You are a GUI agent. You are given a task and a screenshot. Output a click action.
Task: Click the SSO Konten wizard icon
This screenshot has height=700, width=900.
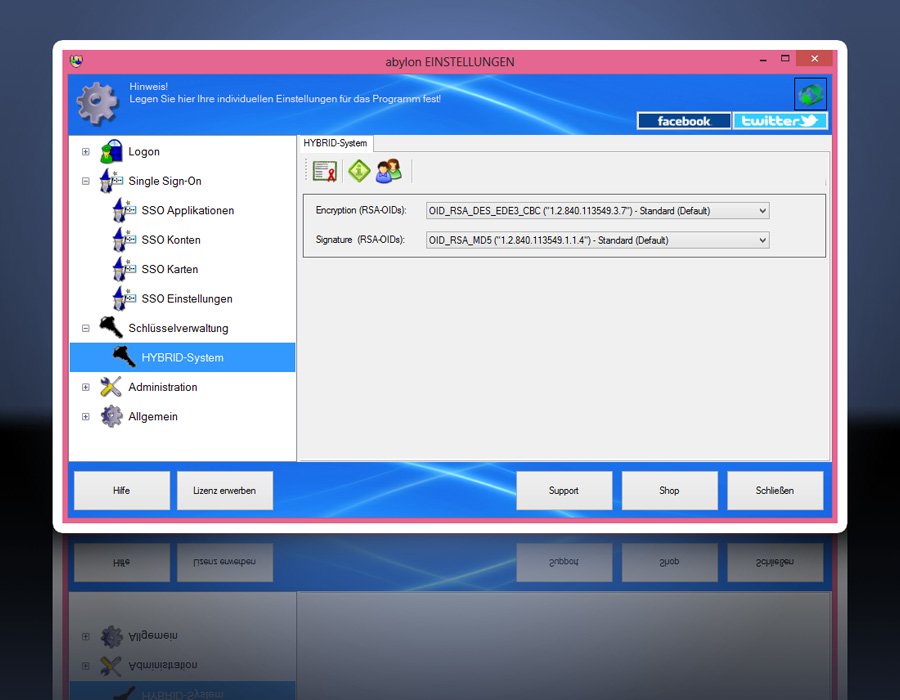coord(124,239)
